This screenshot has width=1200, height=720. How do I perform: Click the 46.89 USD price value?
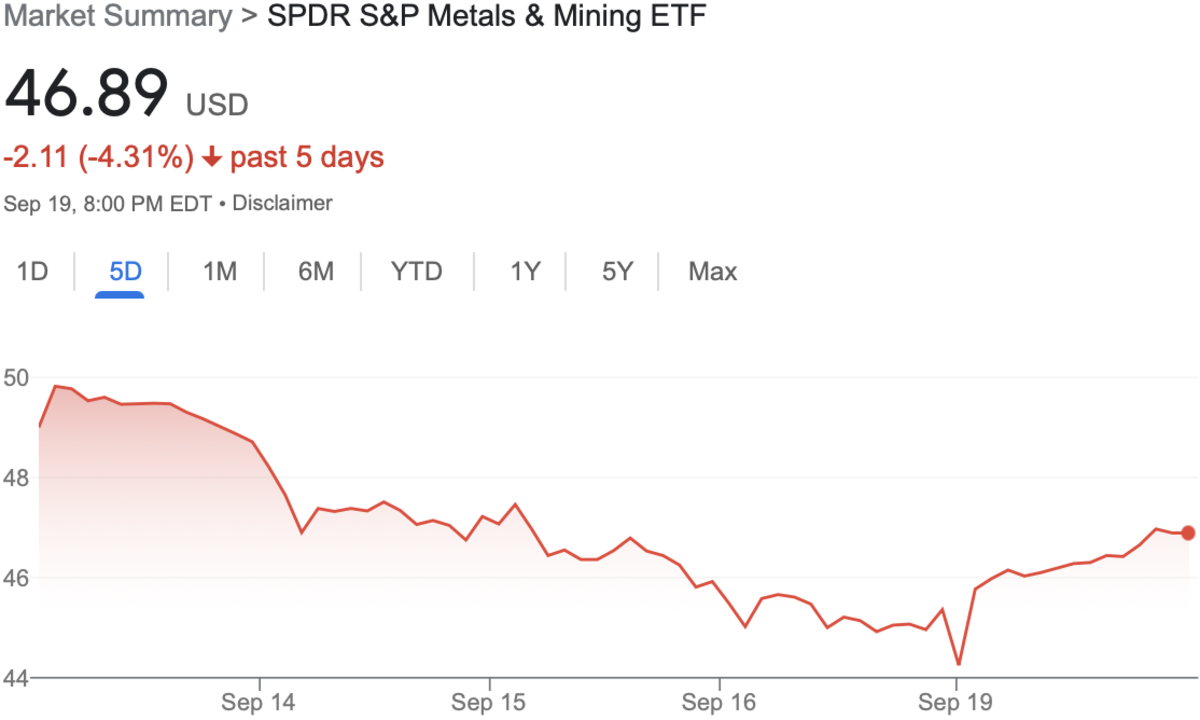[86, 93]
